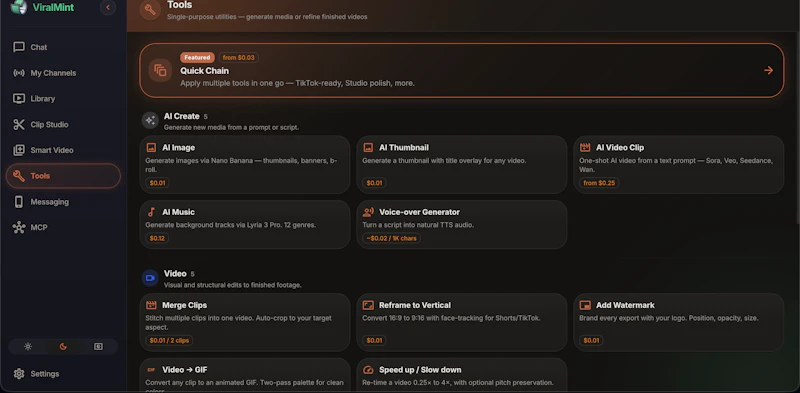
Task: Select the third theme mode icon
Action: coord(98,347)
